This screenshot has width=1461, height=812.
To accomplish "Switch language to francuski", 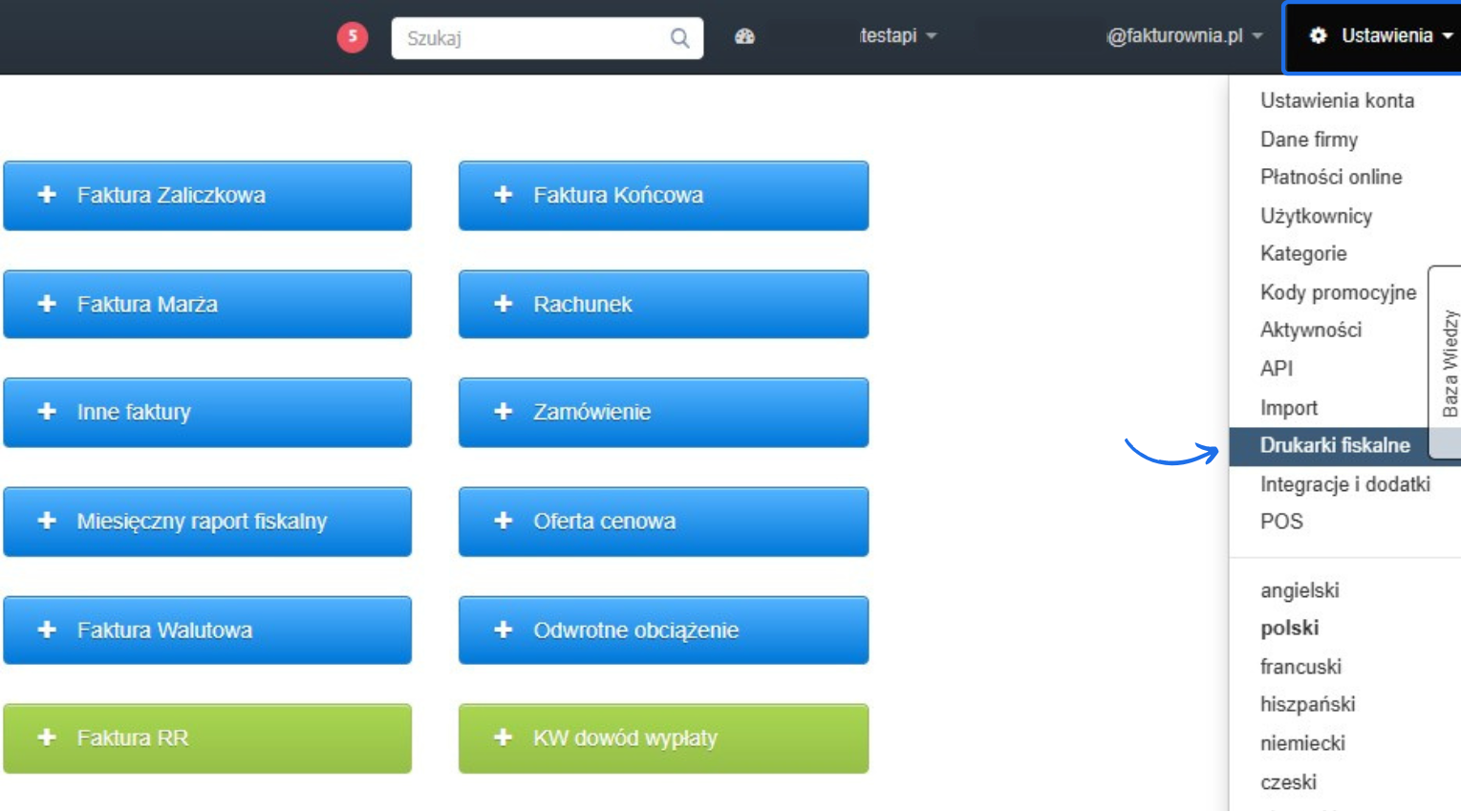I will (1300, 667).
